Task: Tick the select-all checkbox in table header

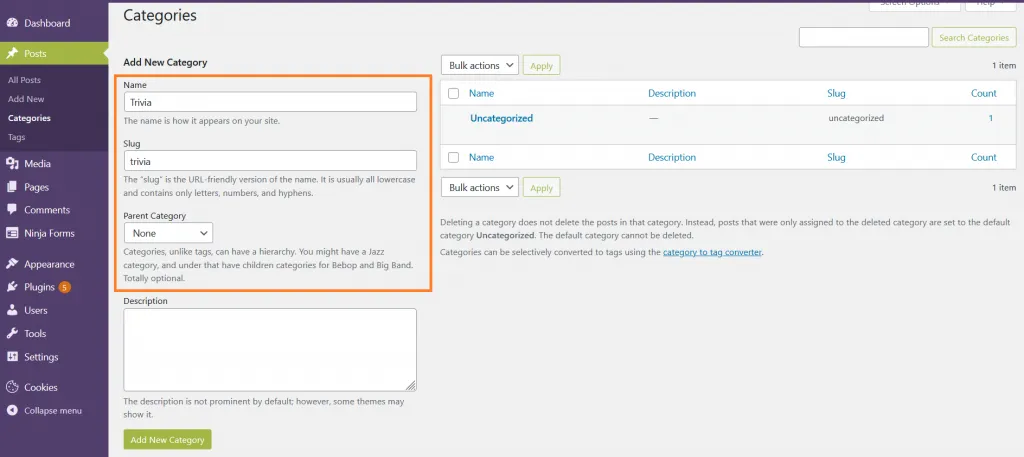Action: click(453, 93)
